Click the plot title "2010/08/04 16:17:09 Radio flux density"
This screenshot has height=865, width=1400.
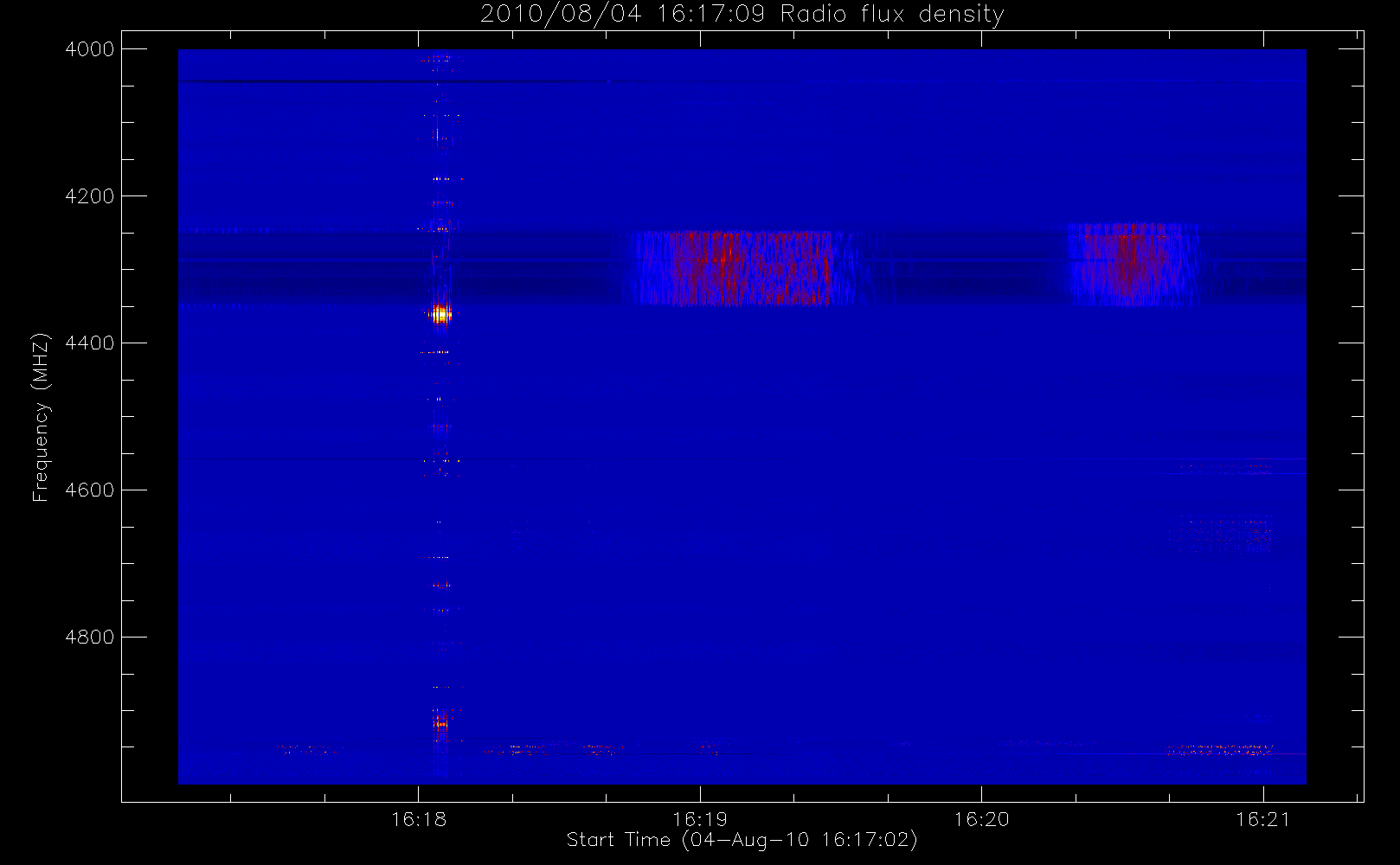tap(742, 15)
